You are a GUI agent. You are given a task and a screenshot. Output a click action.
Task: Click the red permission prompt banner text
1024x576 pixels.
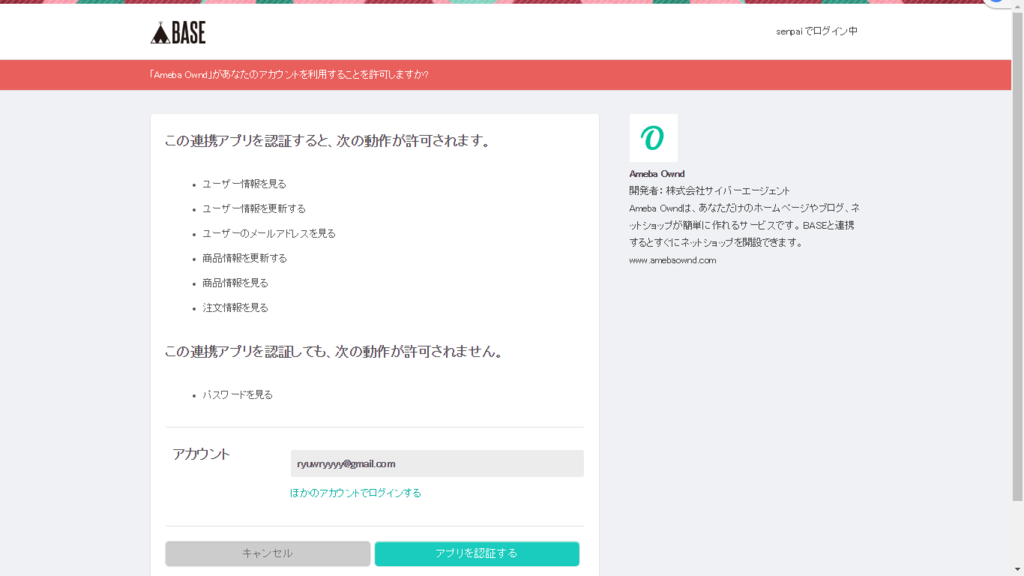click(x=289, y=74)
